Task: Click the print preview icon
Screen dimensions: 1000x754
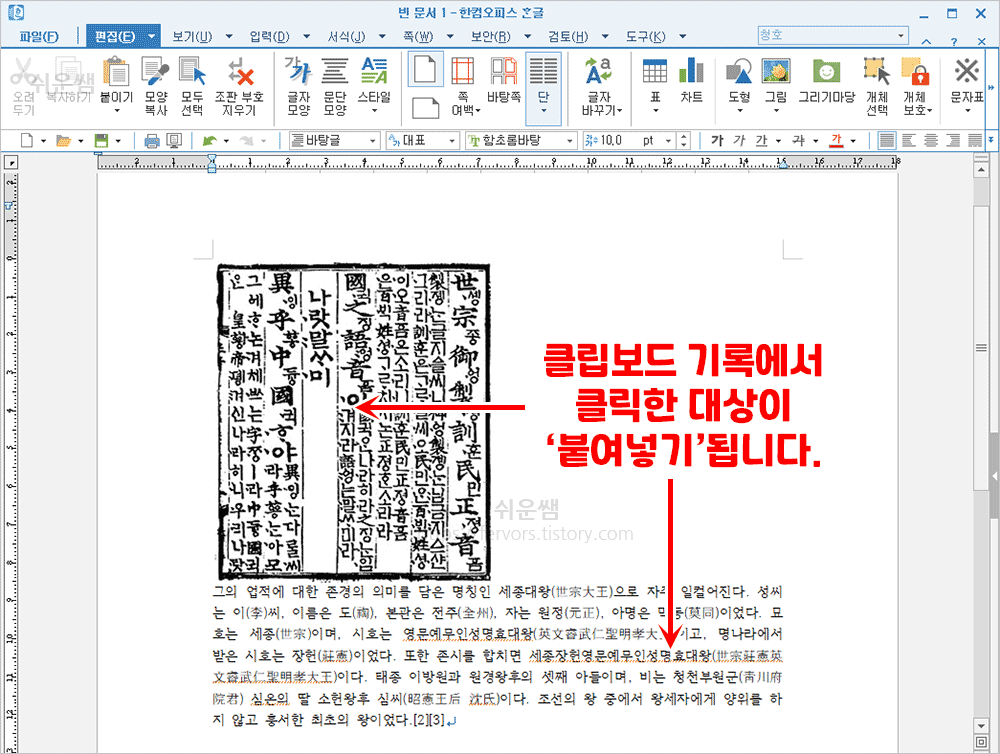Action: coord(174,140)
